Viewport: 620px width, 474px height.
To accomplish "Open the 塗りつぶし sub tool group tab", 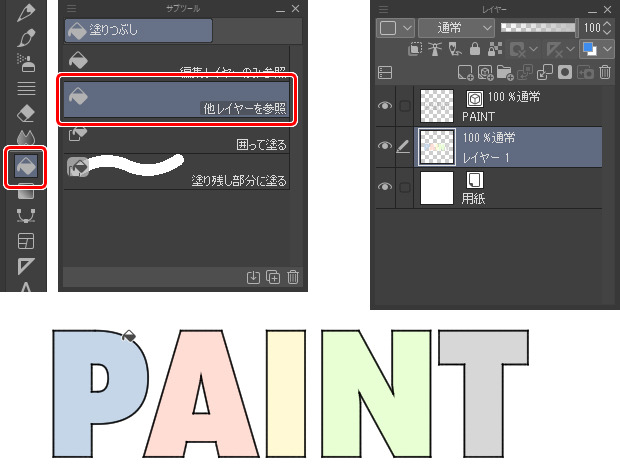I will tap(138, 30).
